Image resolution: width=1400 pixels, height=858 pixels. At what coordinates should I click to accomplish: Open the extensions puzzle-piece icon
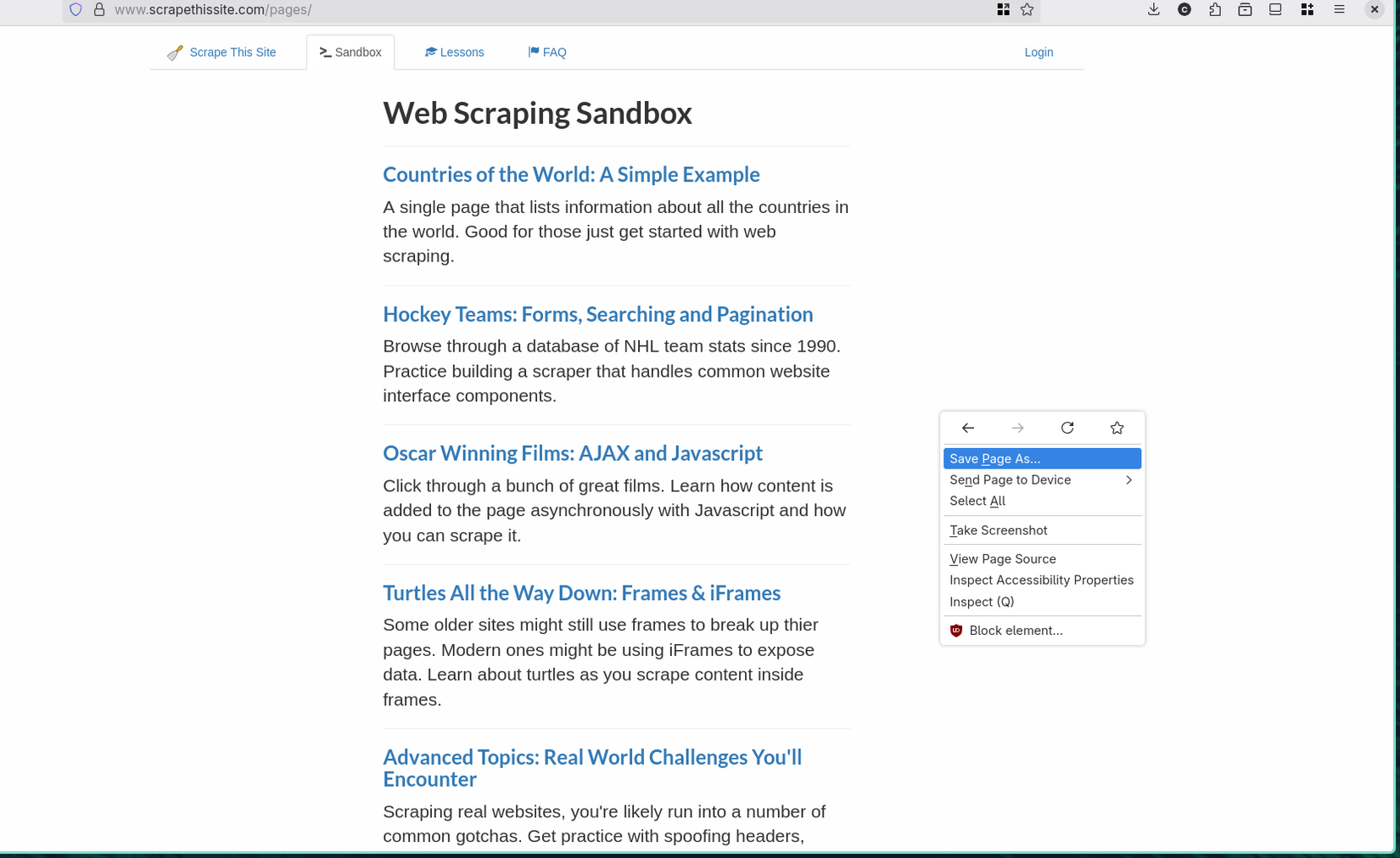click(1215, 9)
